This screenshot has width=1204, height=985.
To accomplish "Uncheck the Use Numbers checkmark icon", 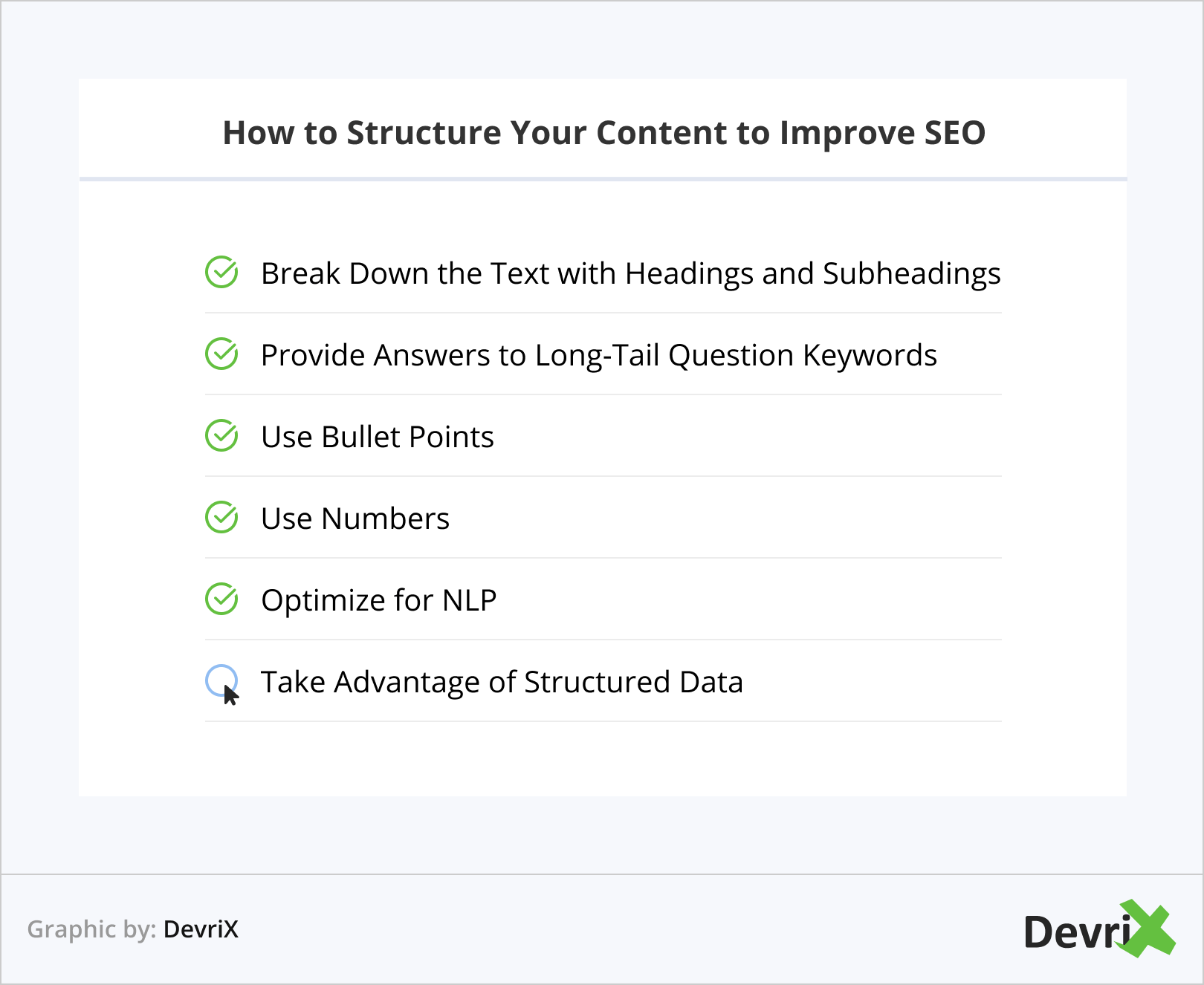I will coord(221,518).
